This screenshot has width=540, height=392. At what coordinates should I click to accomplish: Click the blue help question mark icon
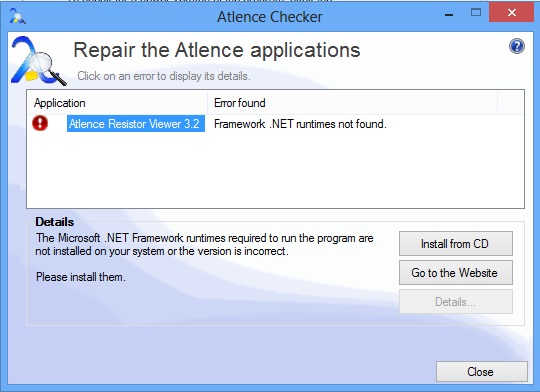click(517, 46)
